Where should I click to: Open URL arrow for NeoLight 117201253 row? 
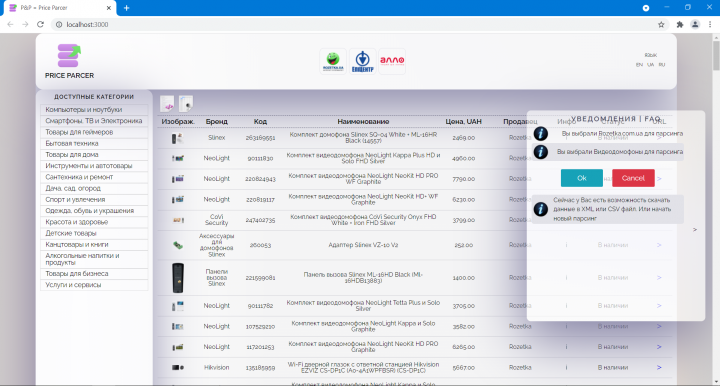[659, 347]
